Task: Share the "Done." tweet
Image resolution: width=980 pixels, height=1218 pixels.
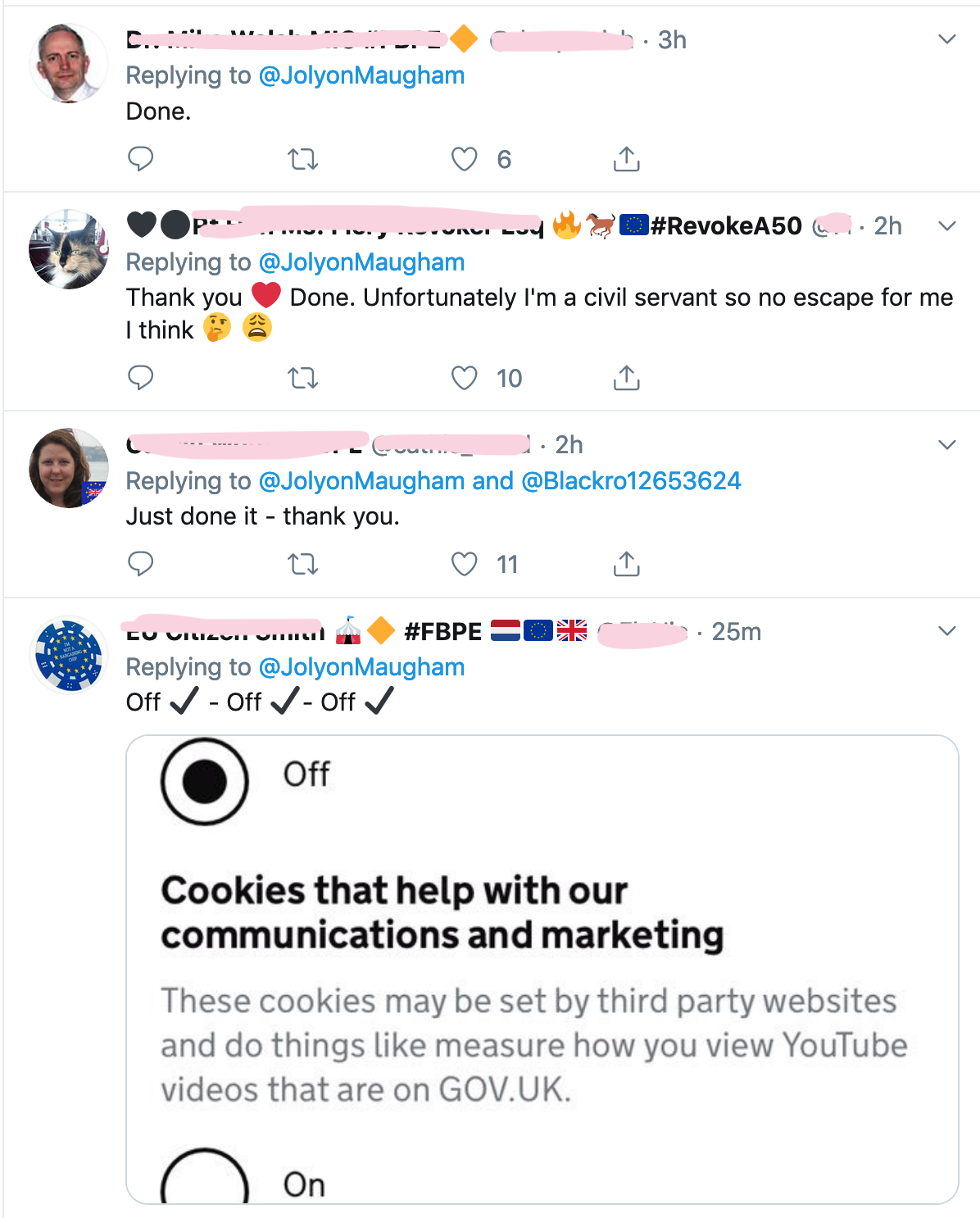Action: pos(627,158)
